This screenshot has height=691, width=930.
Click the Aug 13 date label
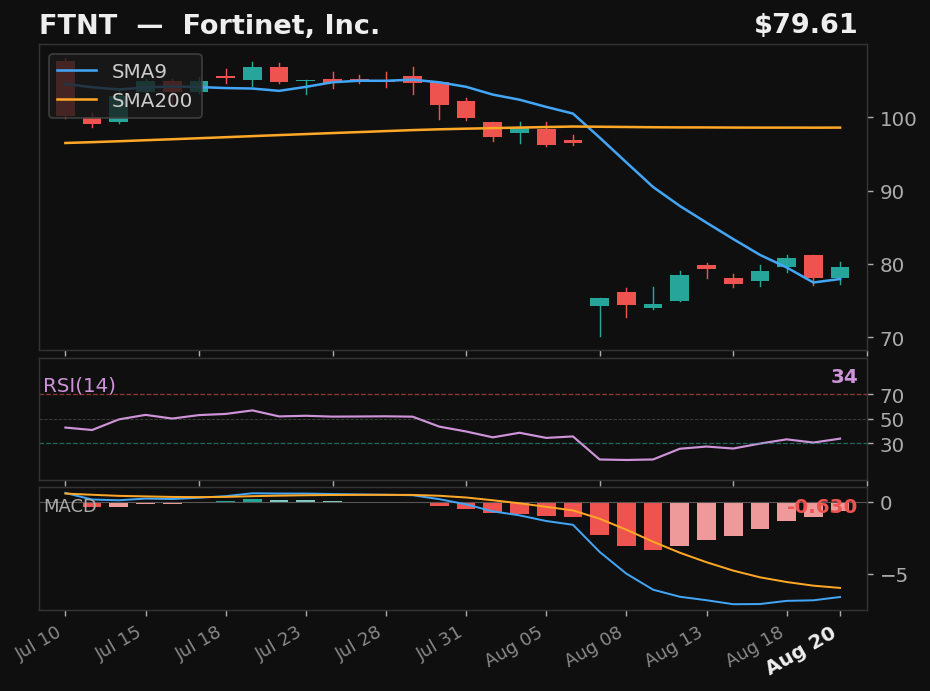point(674,645)
